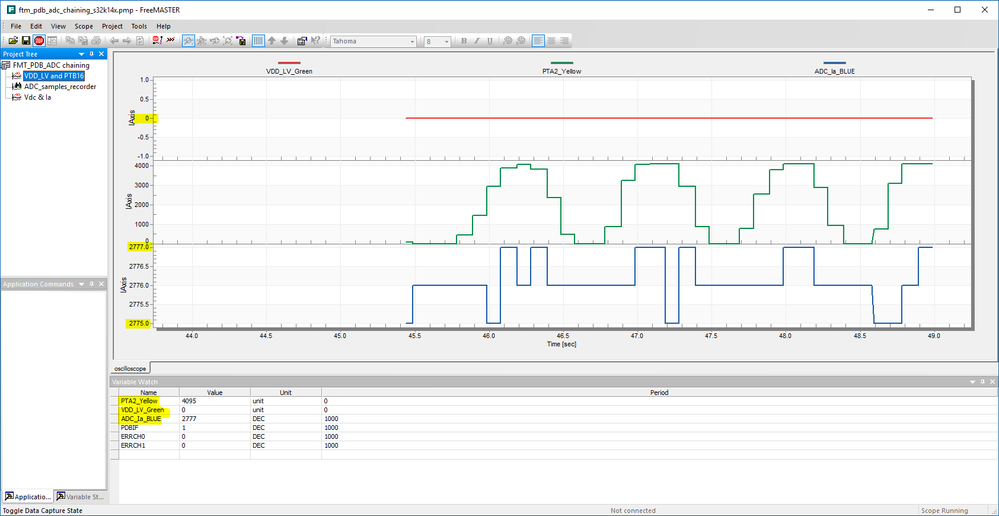999x516 pixels.
Task: Select the ERRCH0 variable row
Action: [557, 437]
